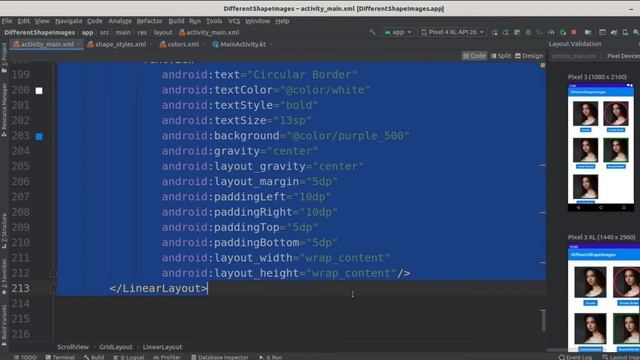The image size is (640, 360).
Task: Open the TODO tool window
Action: point(25,357)
